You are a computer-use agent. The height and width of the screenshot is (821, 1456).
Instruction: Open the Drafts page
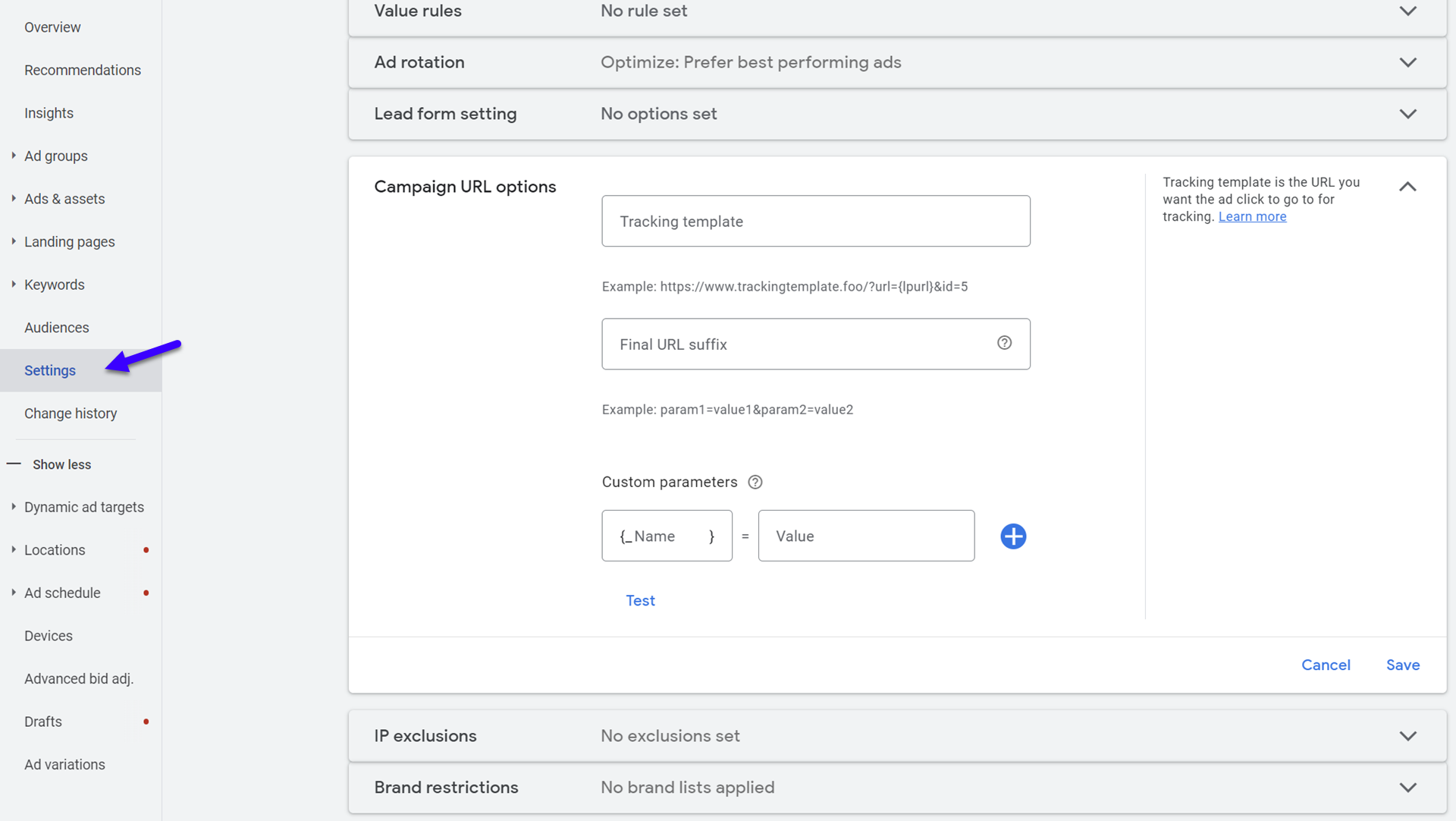pos(43,722)
